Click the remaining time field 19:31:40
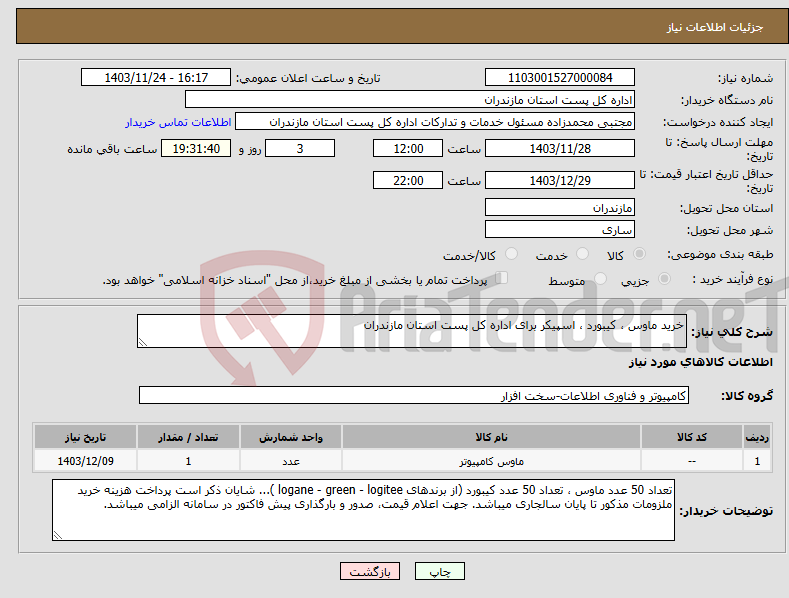Image resolution: width=789 pixels, height=598 pixels. [x=196, y=148]
